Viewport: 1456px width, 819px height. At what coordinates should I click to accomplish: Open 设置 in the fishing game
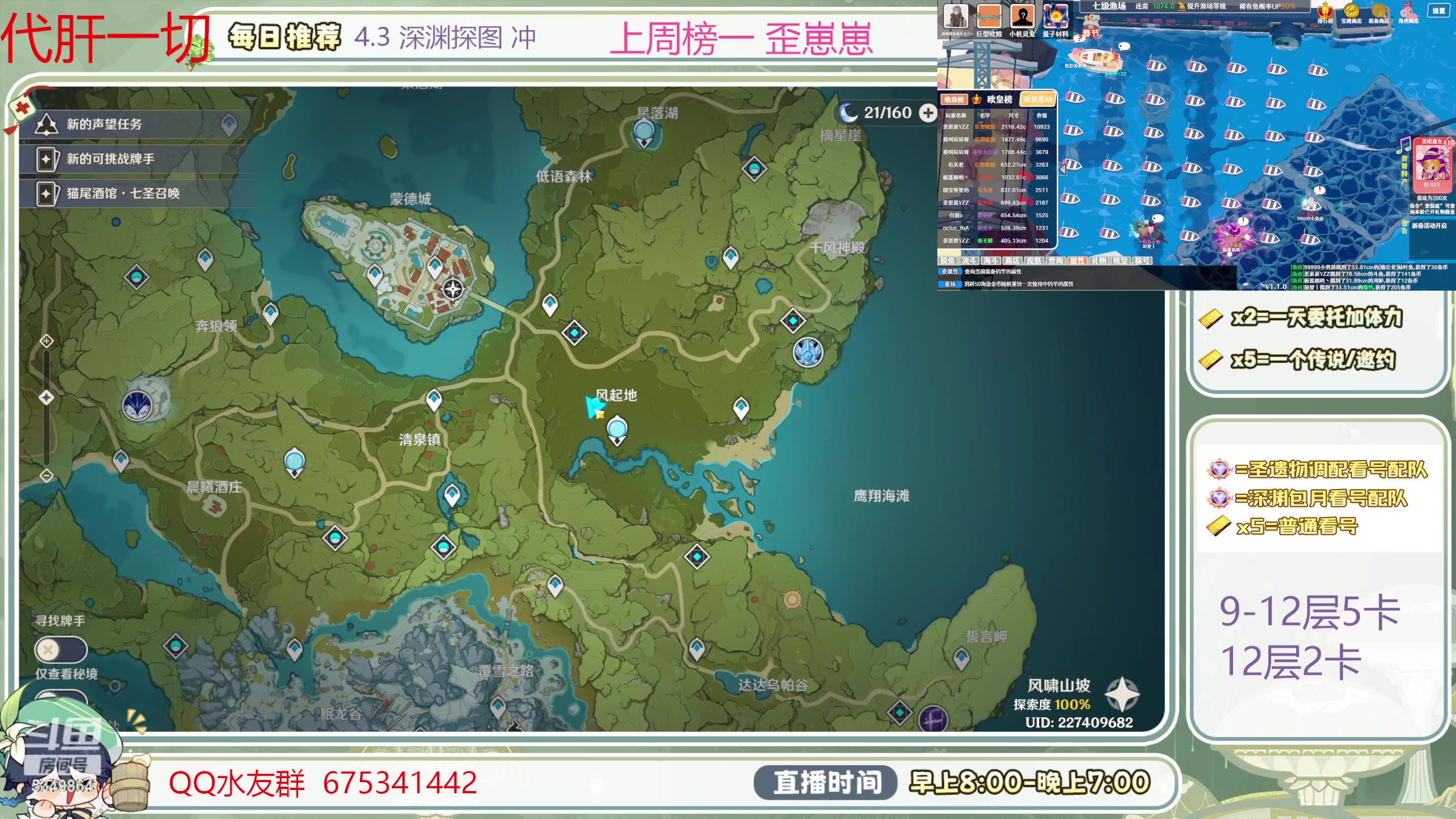[x=1438, y=10]
